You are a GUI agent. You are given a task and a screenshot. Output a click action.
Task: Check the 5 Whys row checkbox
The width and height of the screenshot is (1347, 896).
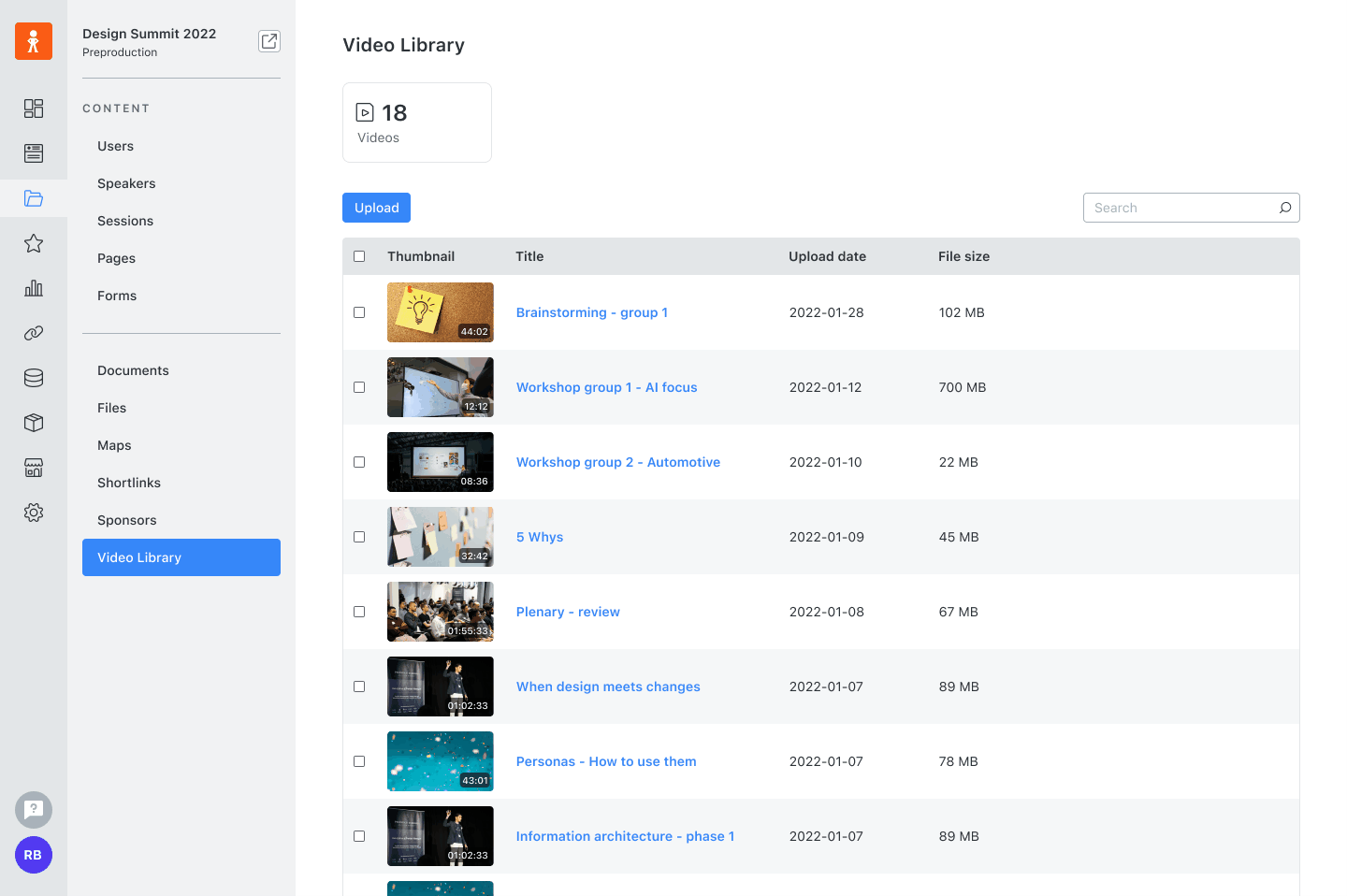359,537
